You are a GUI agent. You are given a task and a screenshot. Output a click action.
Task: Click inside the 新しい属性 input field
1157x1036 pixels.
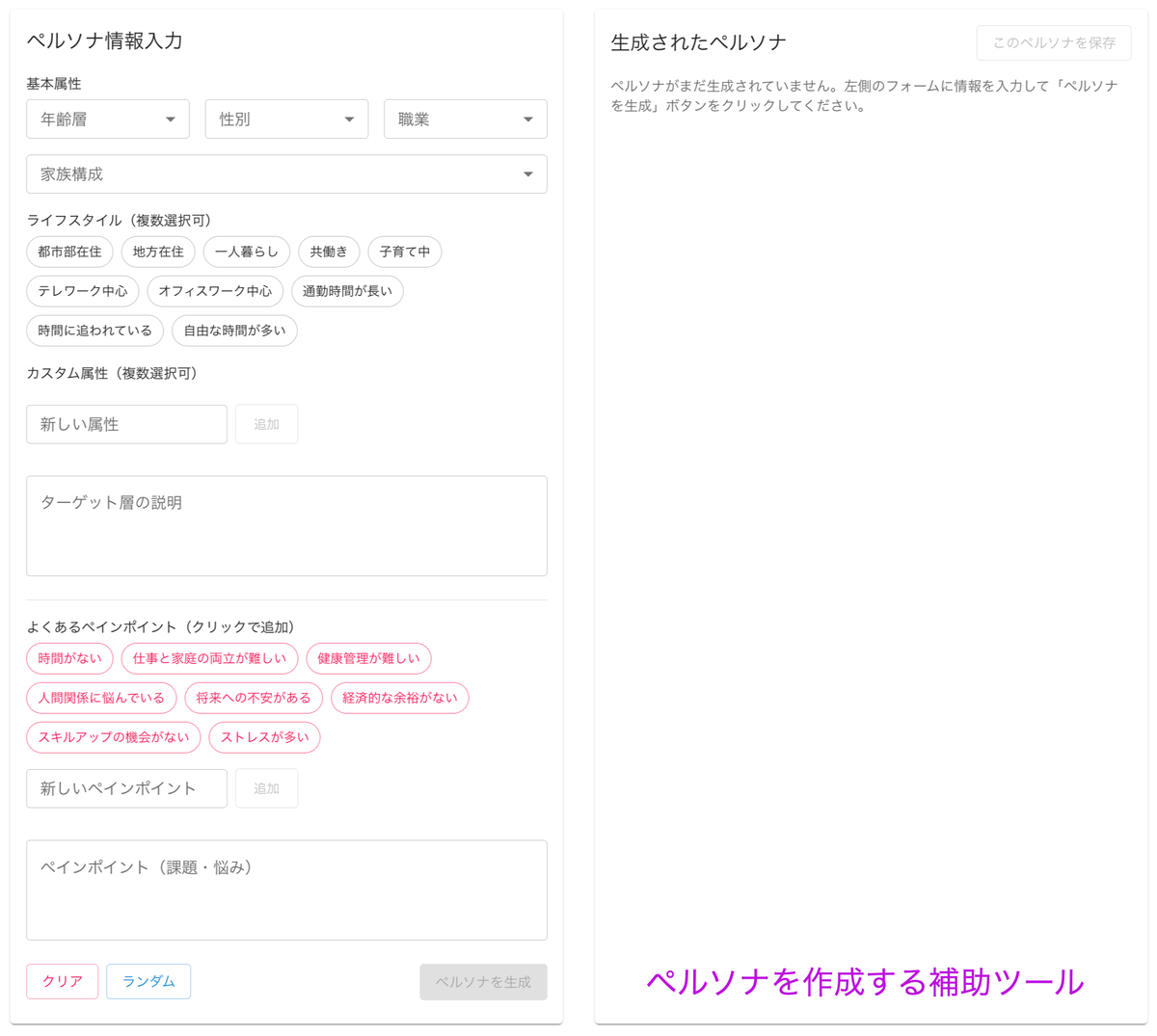[126, 424]
